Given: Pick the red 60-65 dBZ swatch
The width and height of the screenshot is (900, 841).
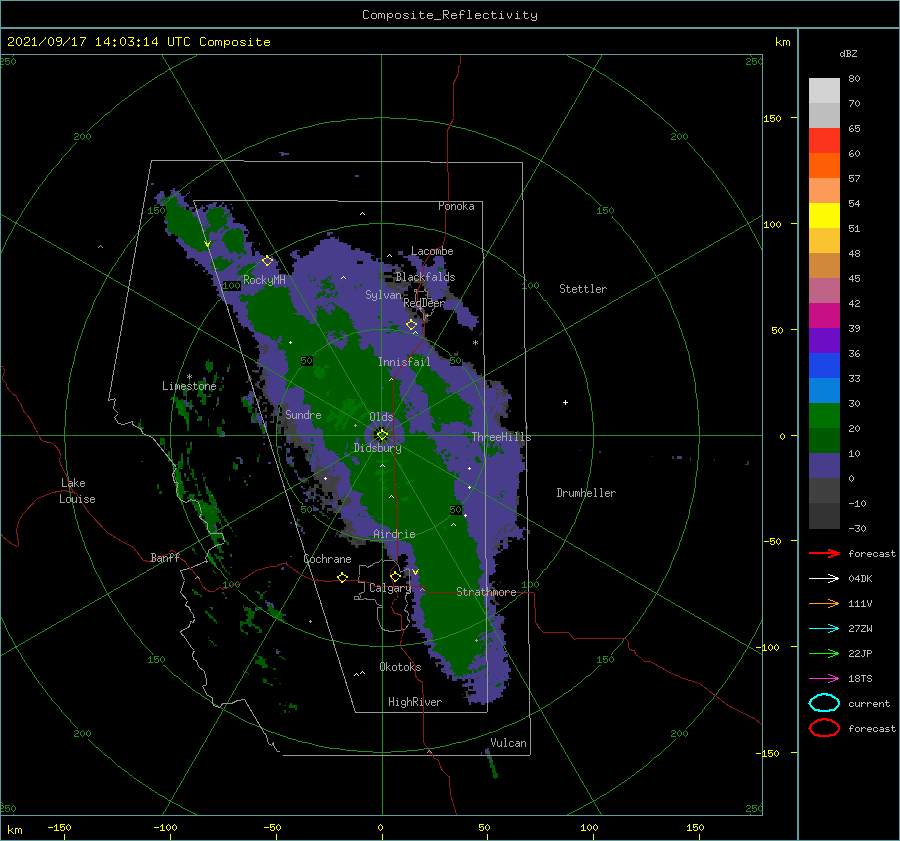Looking at the screenshot, I should 824,140.
